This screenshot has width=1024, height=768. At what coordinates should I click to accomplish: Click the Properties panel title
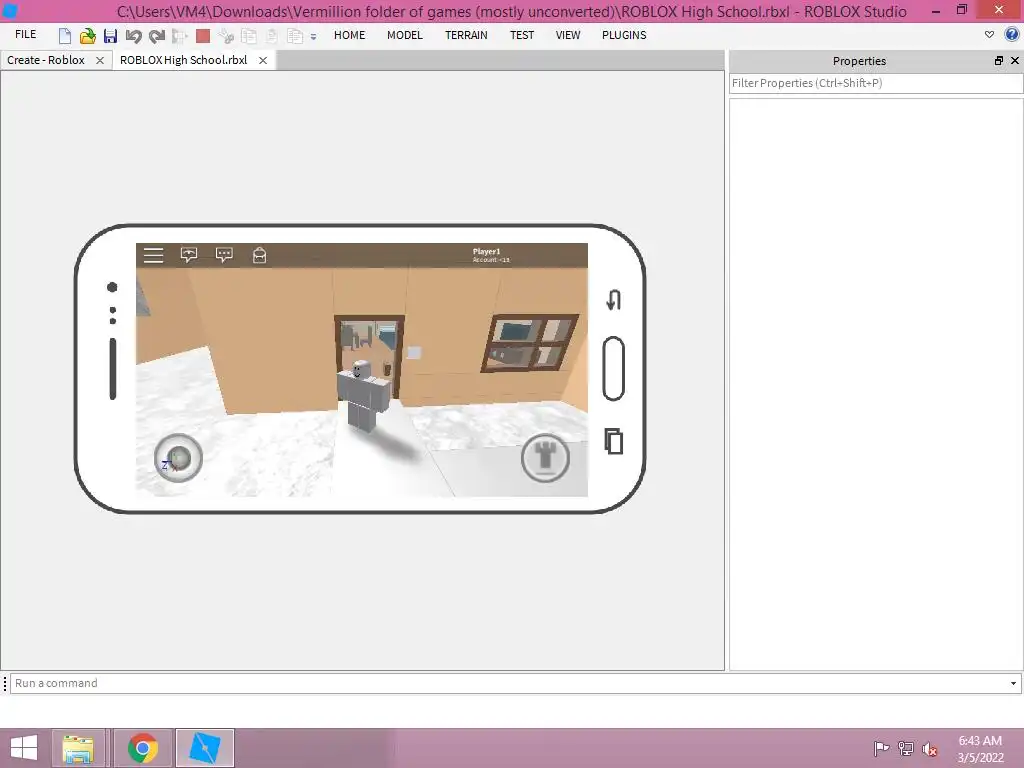[859, 61]
